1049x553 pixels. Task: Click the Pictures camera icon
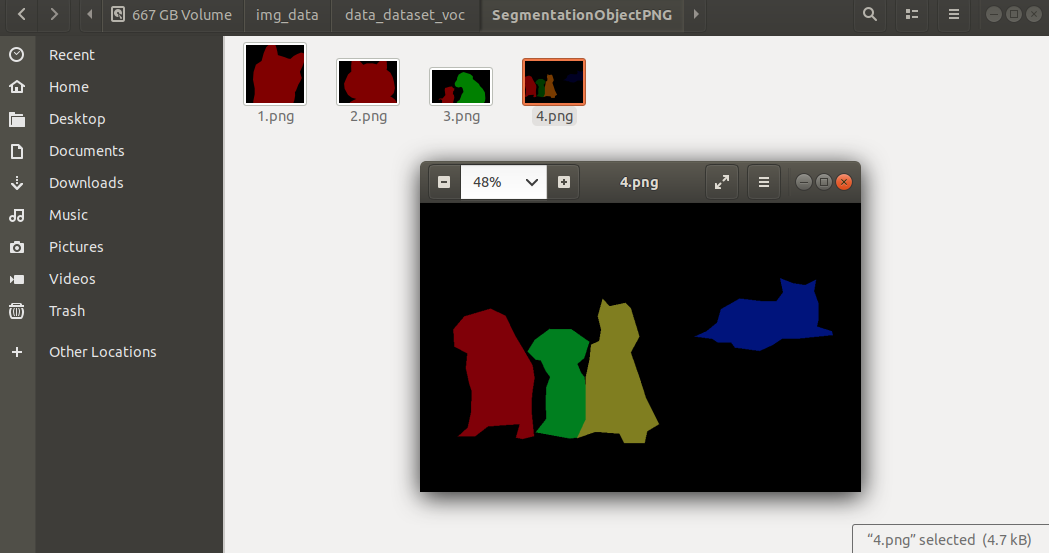coord(17,247)
